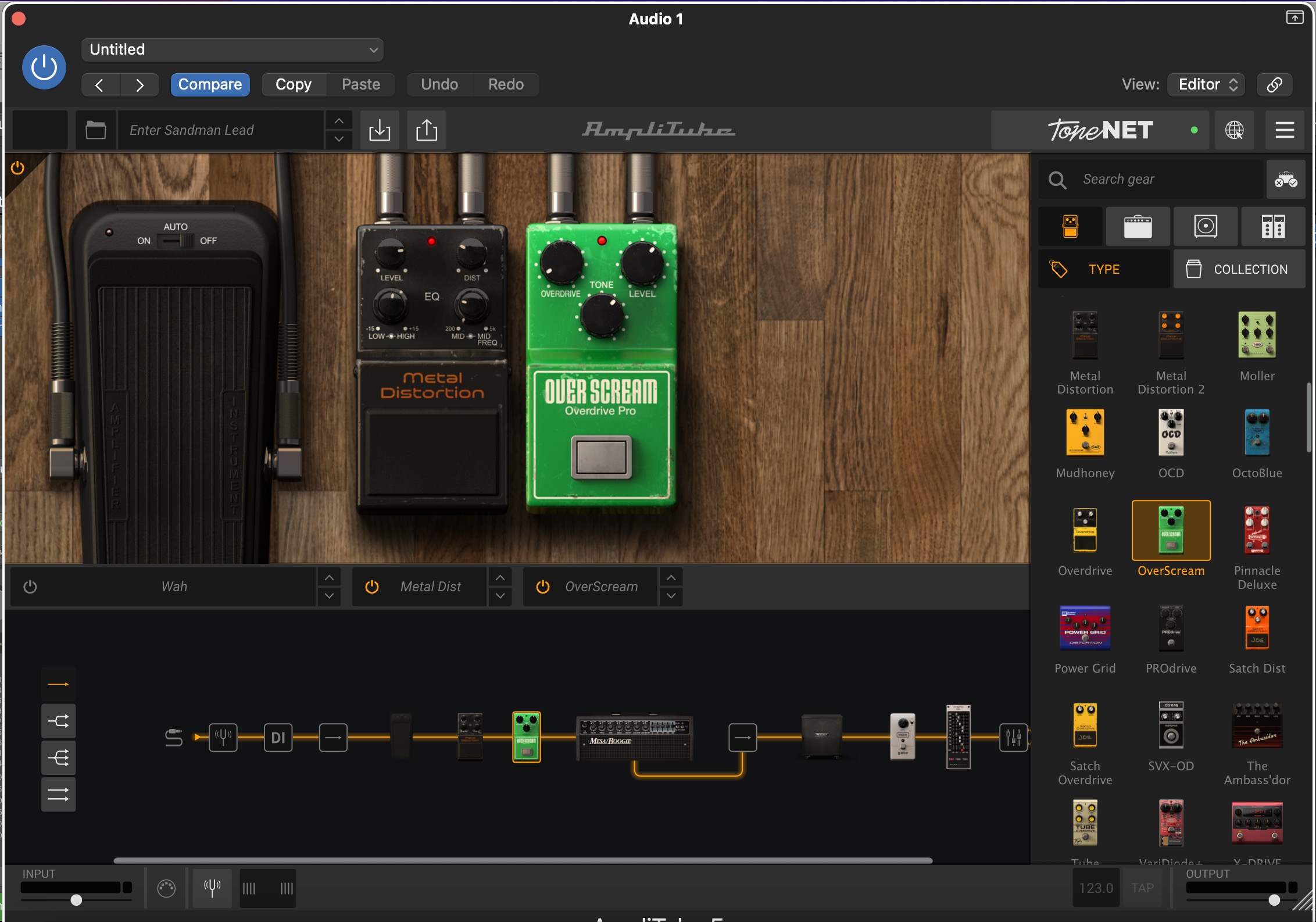Stomp the OverScream pedal footswitch
The image size is (1316, 922).
(601, 457)
